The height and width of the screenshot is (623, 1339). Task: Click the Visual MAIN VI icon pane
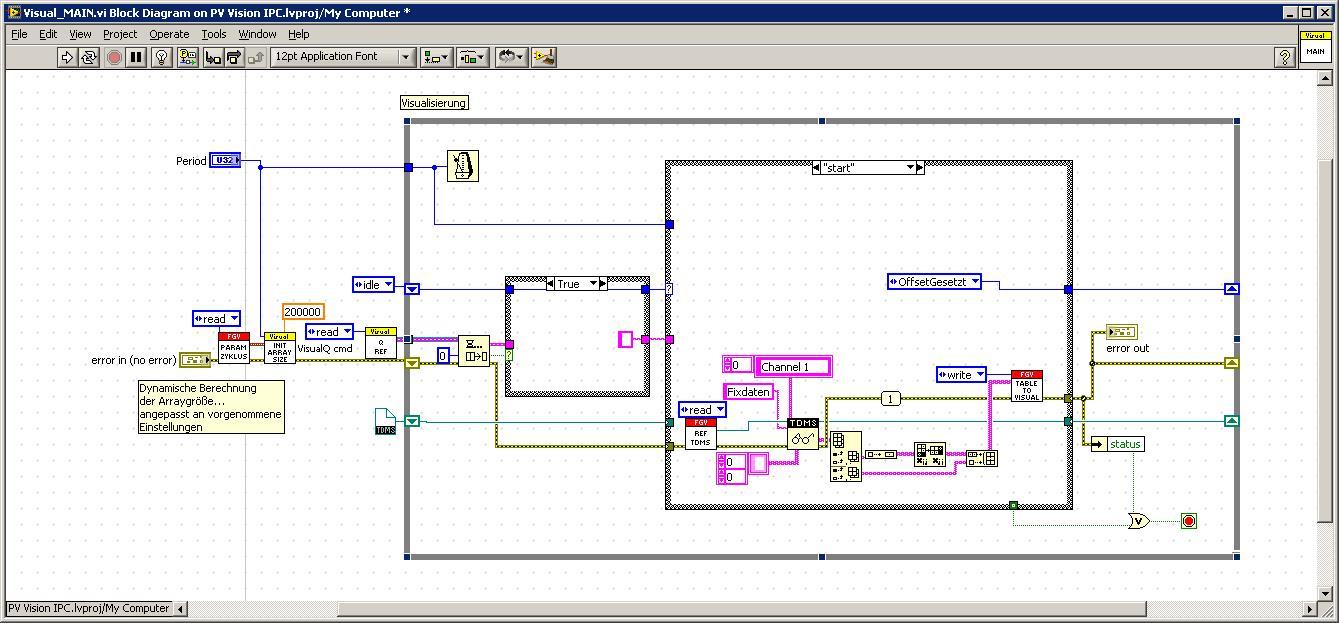1315,46
